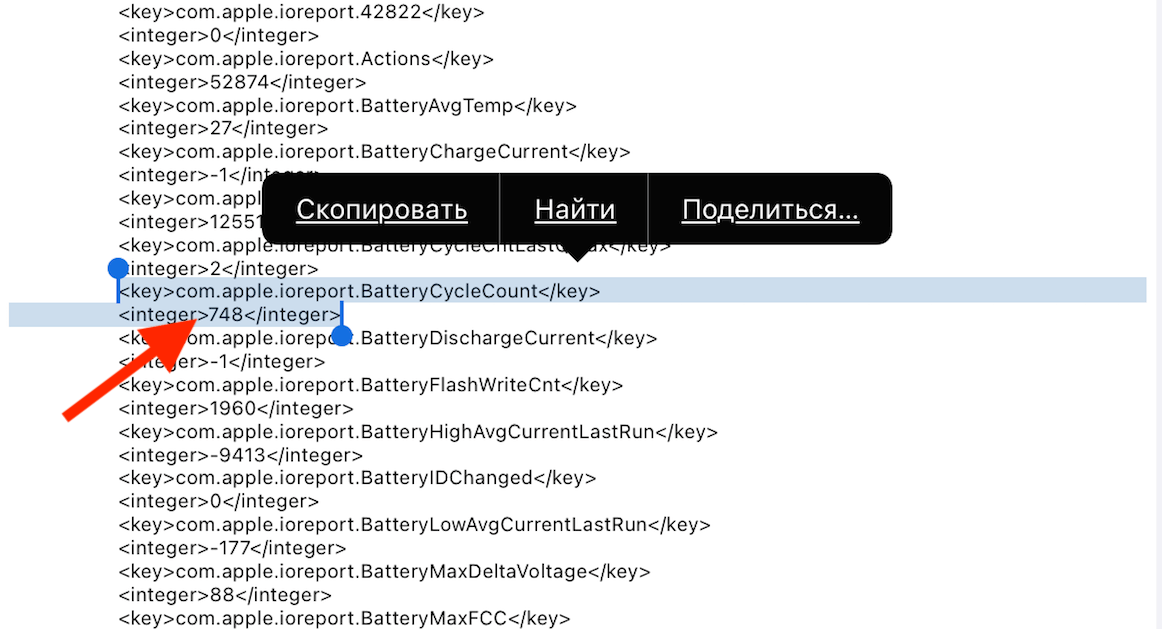The width and height of the screenshot is (1162, 629).
Task: Choose Найти from the selection menu
Action: click(574, 210)
